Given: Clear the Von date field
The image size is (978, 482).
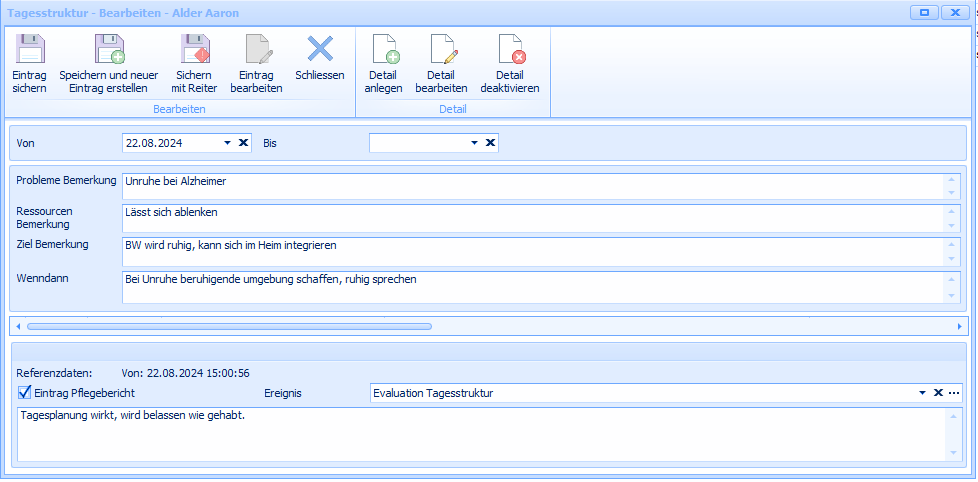Looking at the screenshot, I should coord(243,143).
